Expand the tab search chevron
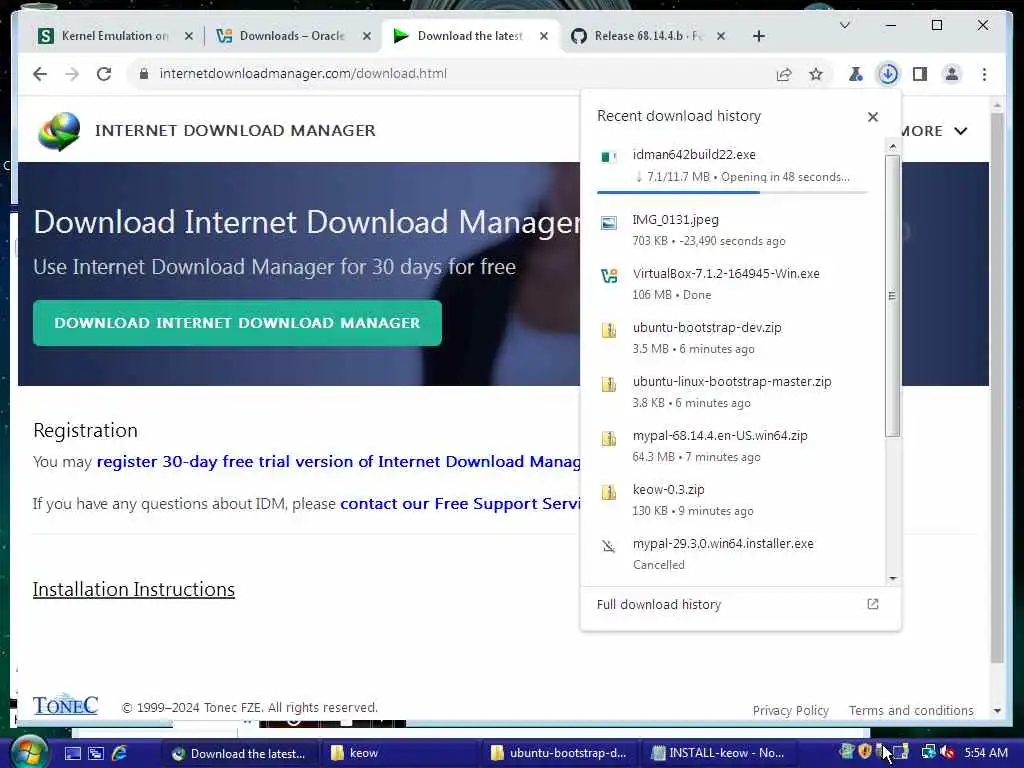Image resolution: width=1024 pixels, height=768 pixels. tap(844, 25)
